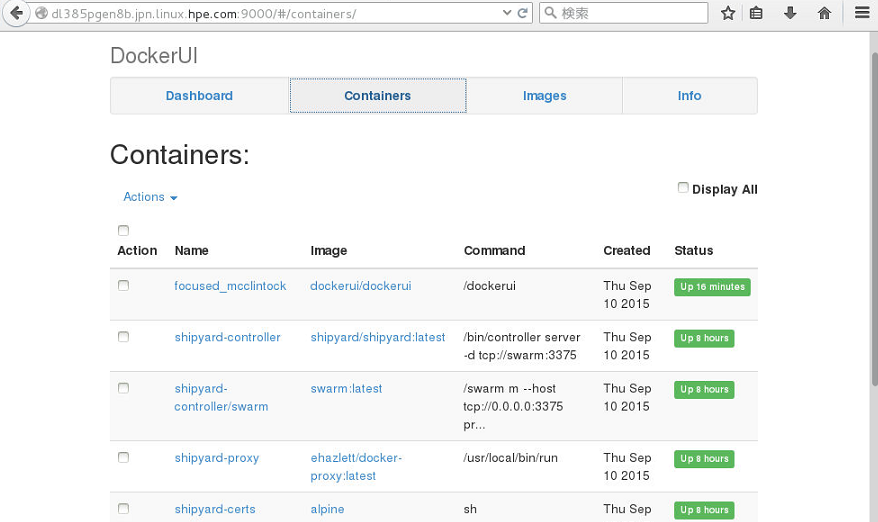Reload the page with the refresh icon
Screen dimensions: 878x522
click(522, 13)
